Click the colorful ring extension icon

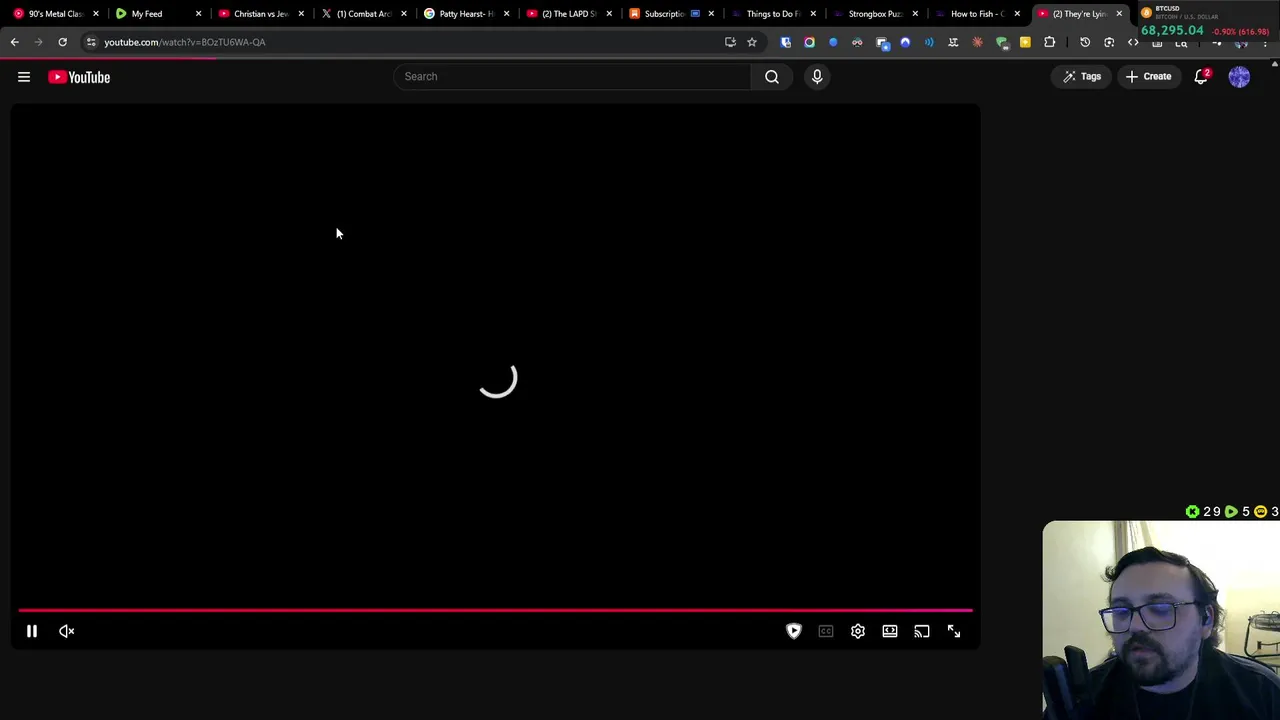809,42
